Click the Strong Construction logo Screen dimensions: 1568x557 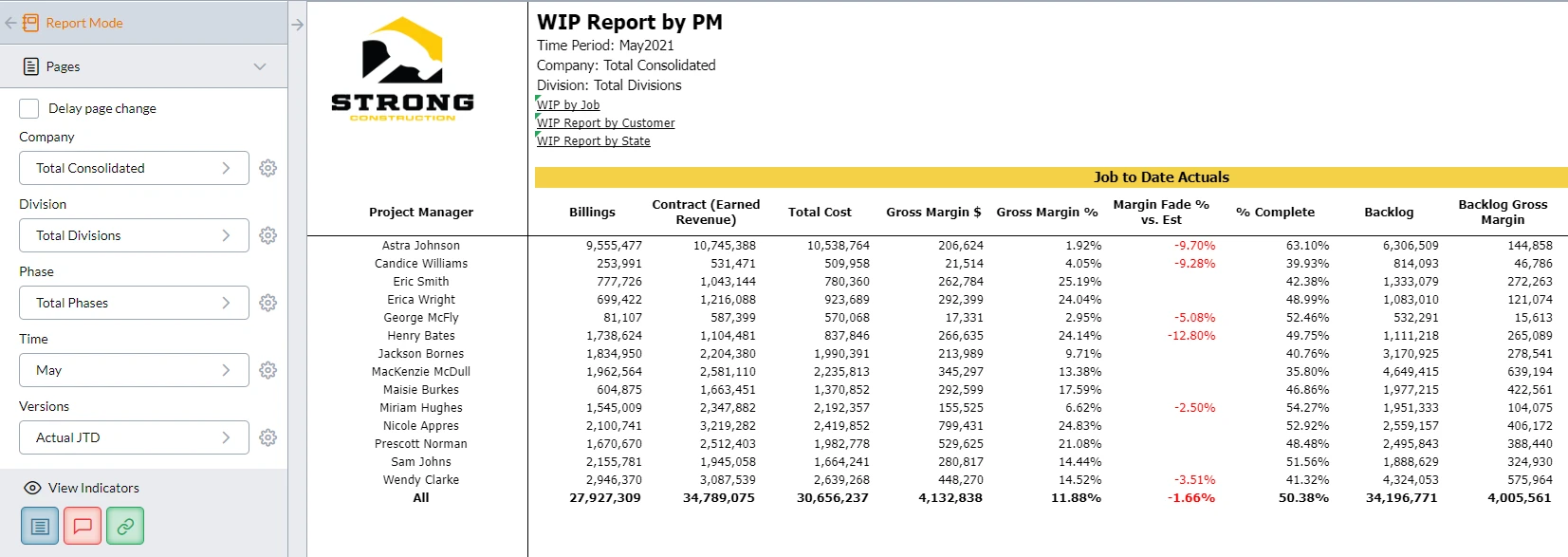point(403,69)
